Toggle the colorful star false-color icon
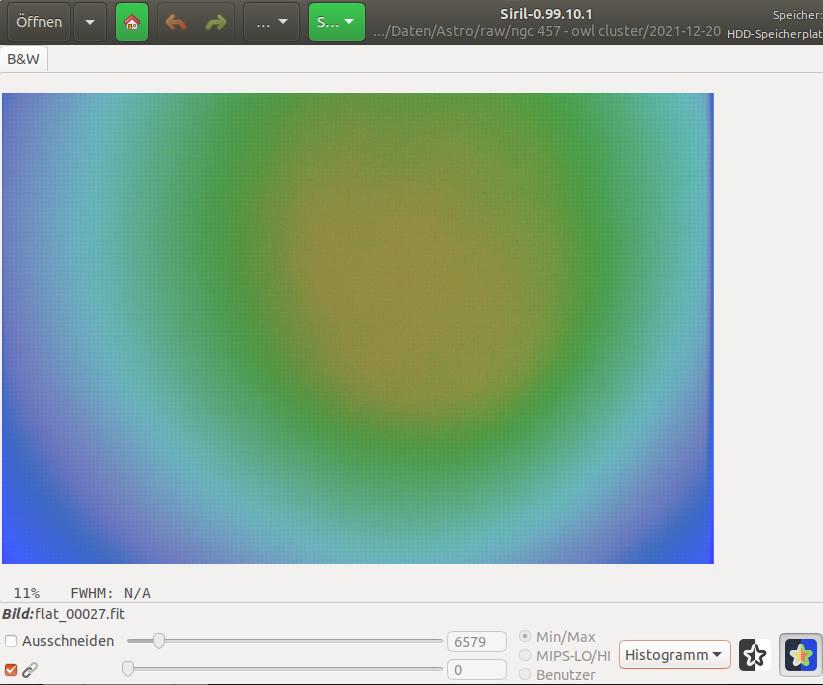Screen dimensions: 823x685 click(x=801, y=655)
